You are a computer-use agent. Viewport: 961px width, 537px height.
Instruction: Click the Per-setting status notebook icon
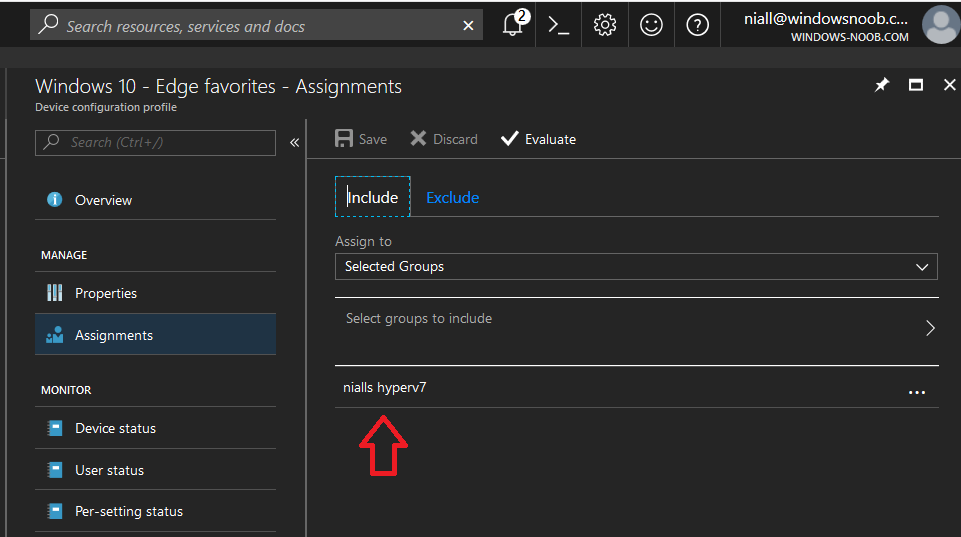55,511
